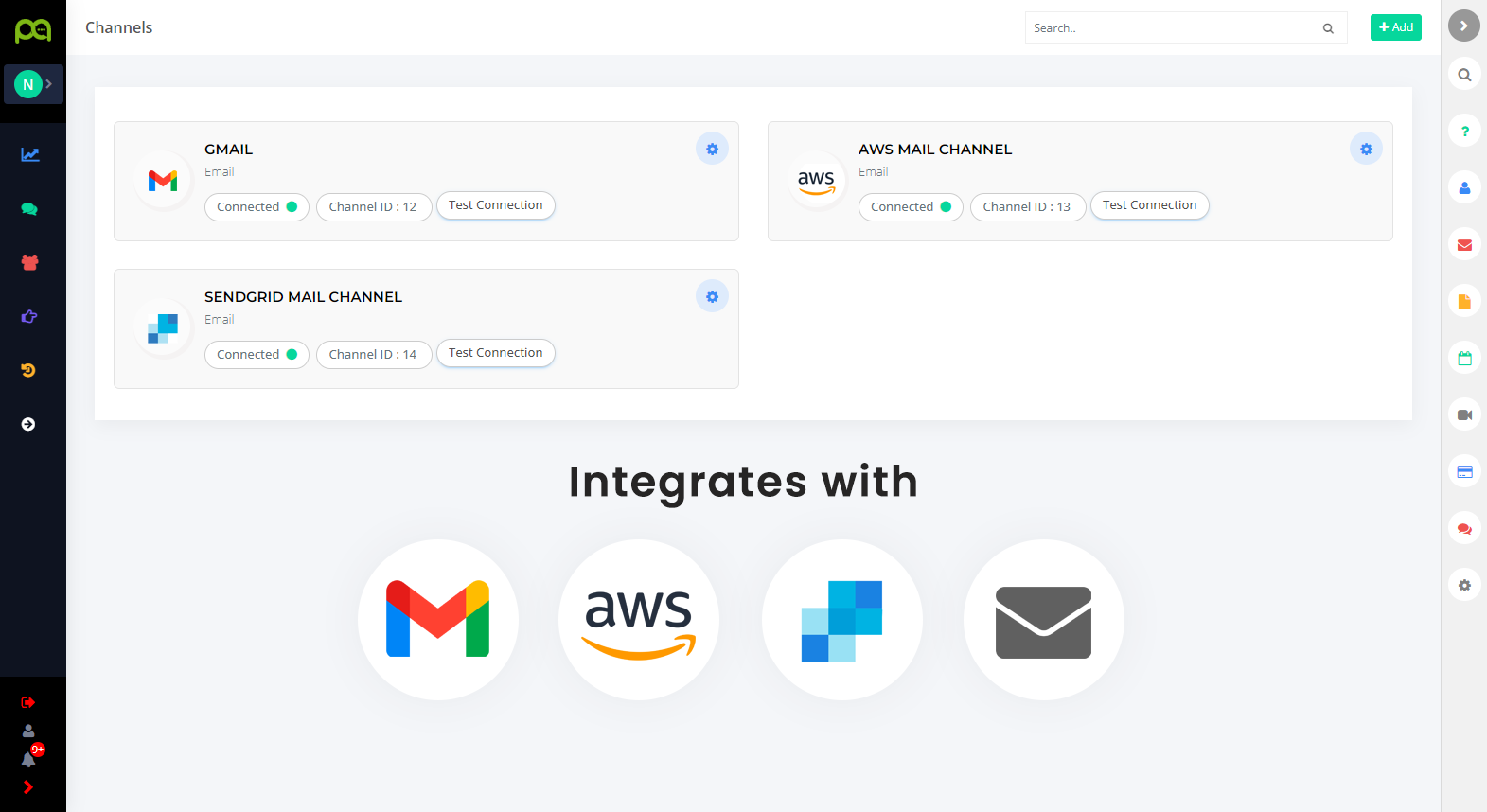The width and height of the screenshot is (1487, 812).
Task: Open settings gear for AWS MAIL CHANNEL
Action: (1366, 149)
